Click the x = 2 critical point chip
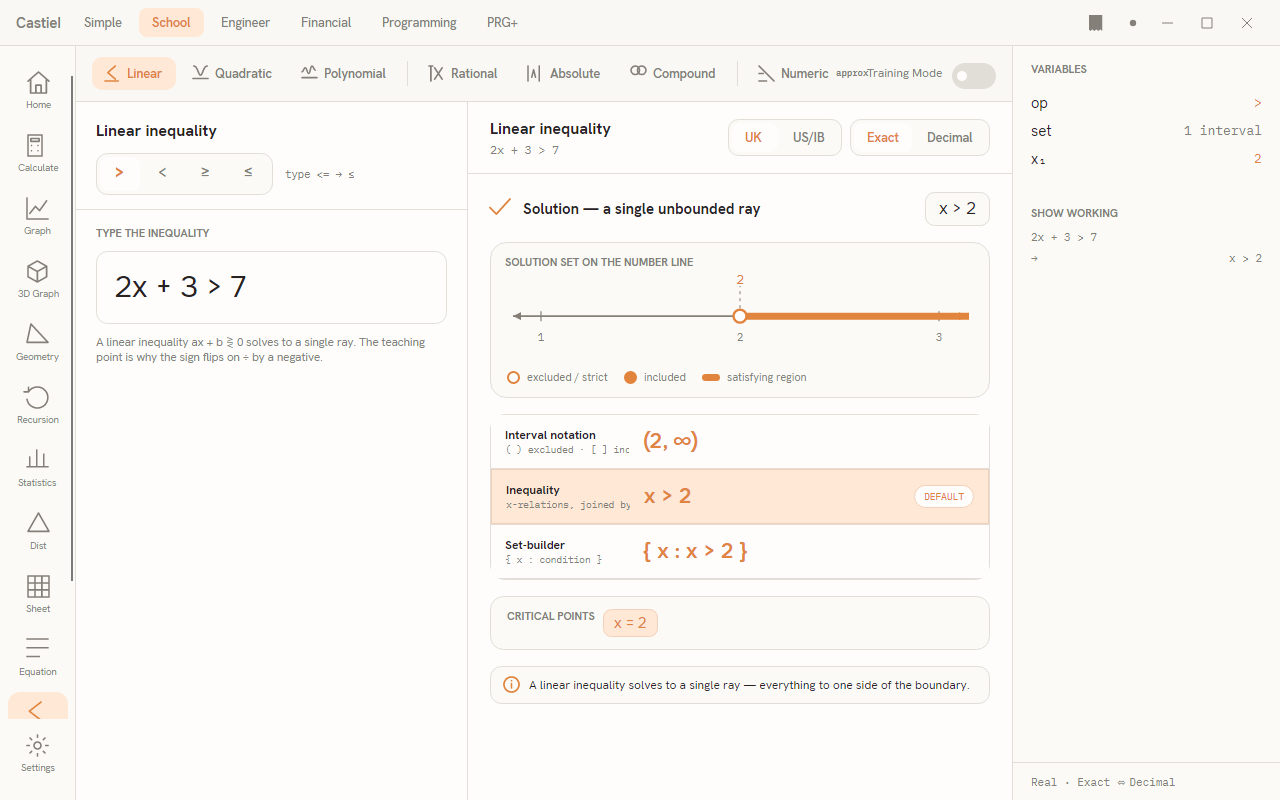The width and height of the screenshot is (1280, 800). (630, 623)
